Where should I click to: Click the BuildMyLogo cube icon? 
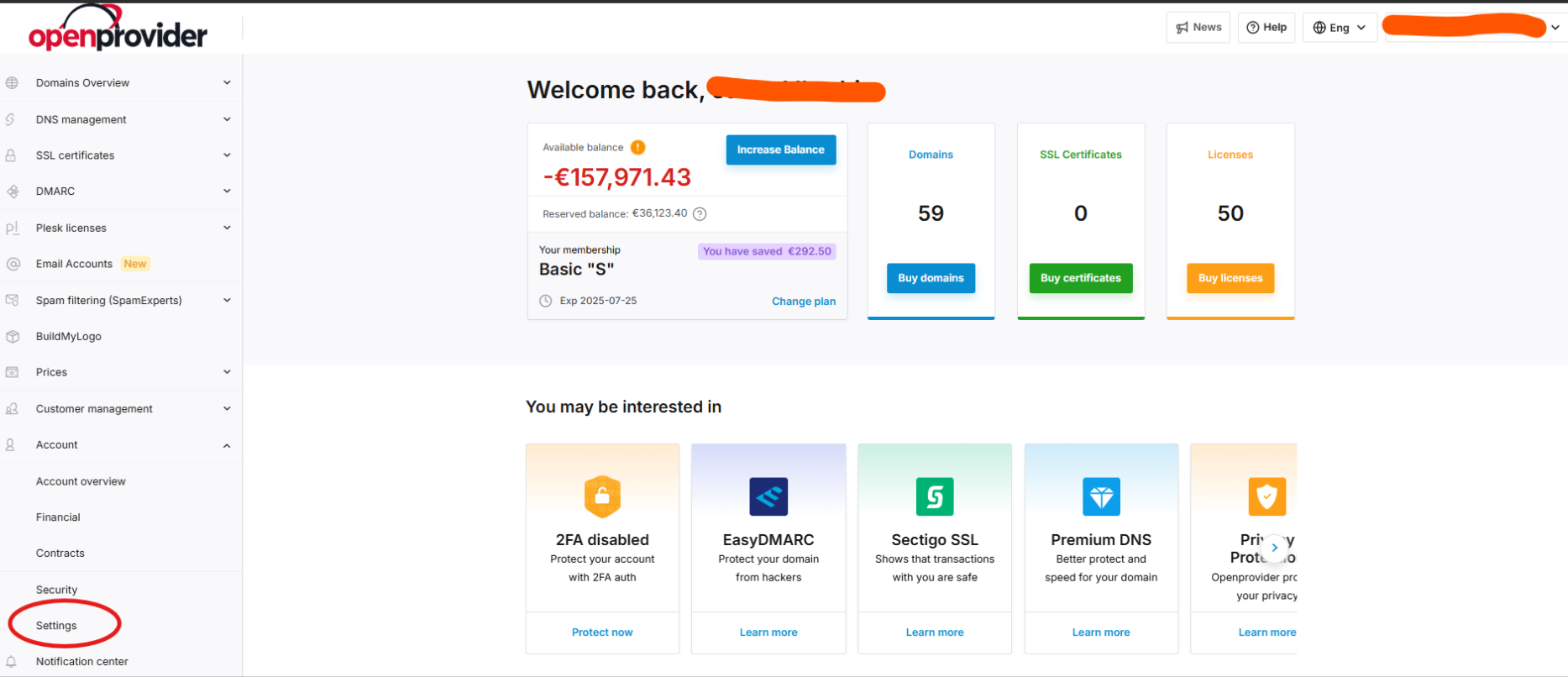[13, 336]
